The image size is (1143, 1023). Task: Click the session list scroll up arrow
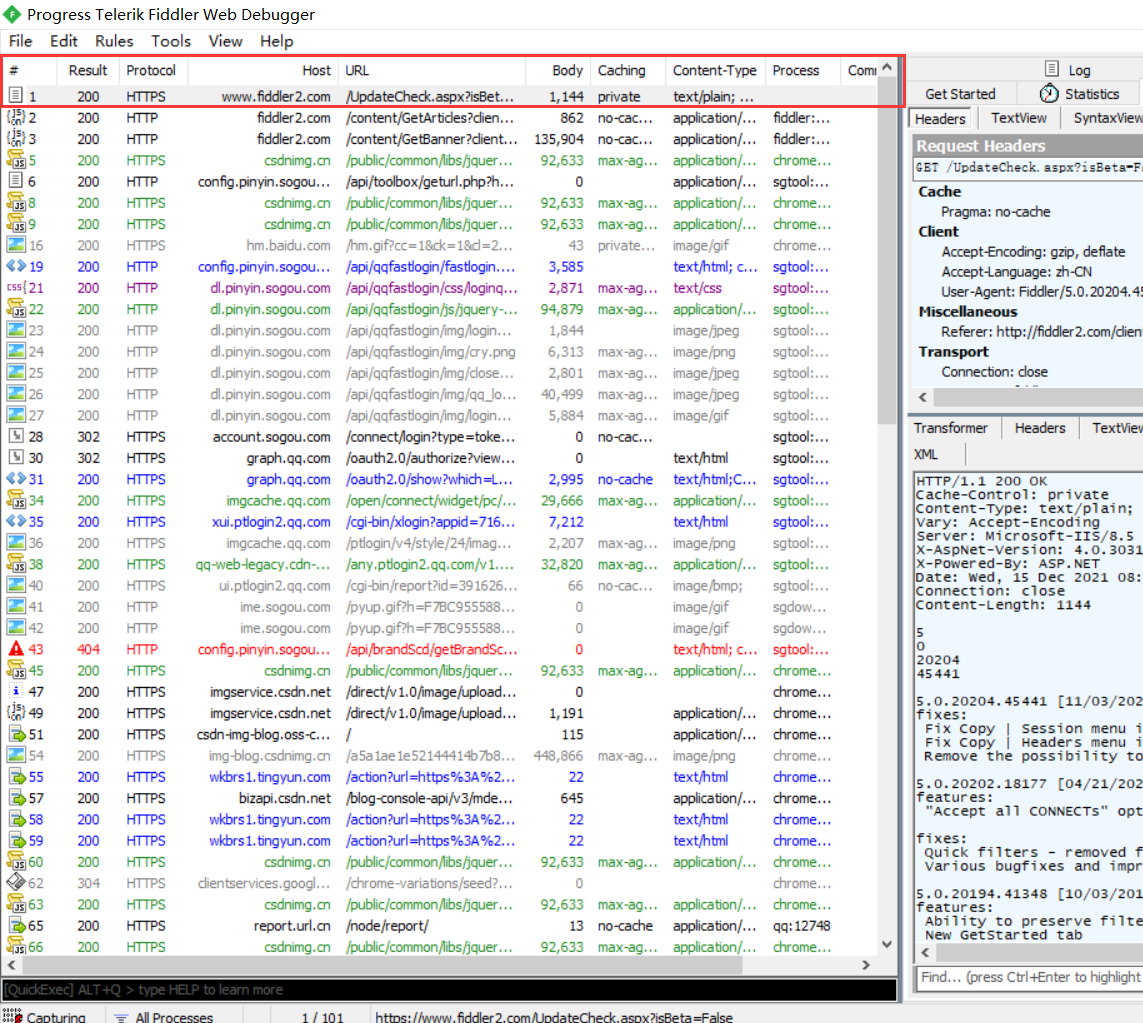(x=886, y=67)
